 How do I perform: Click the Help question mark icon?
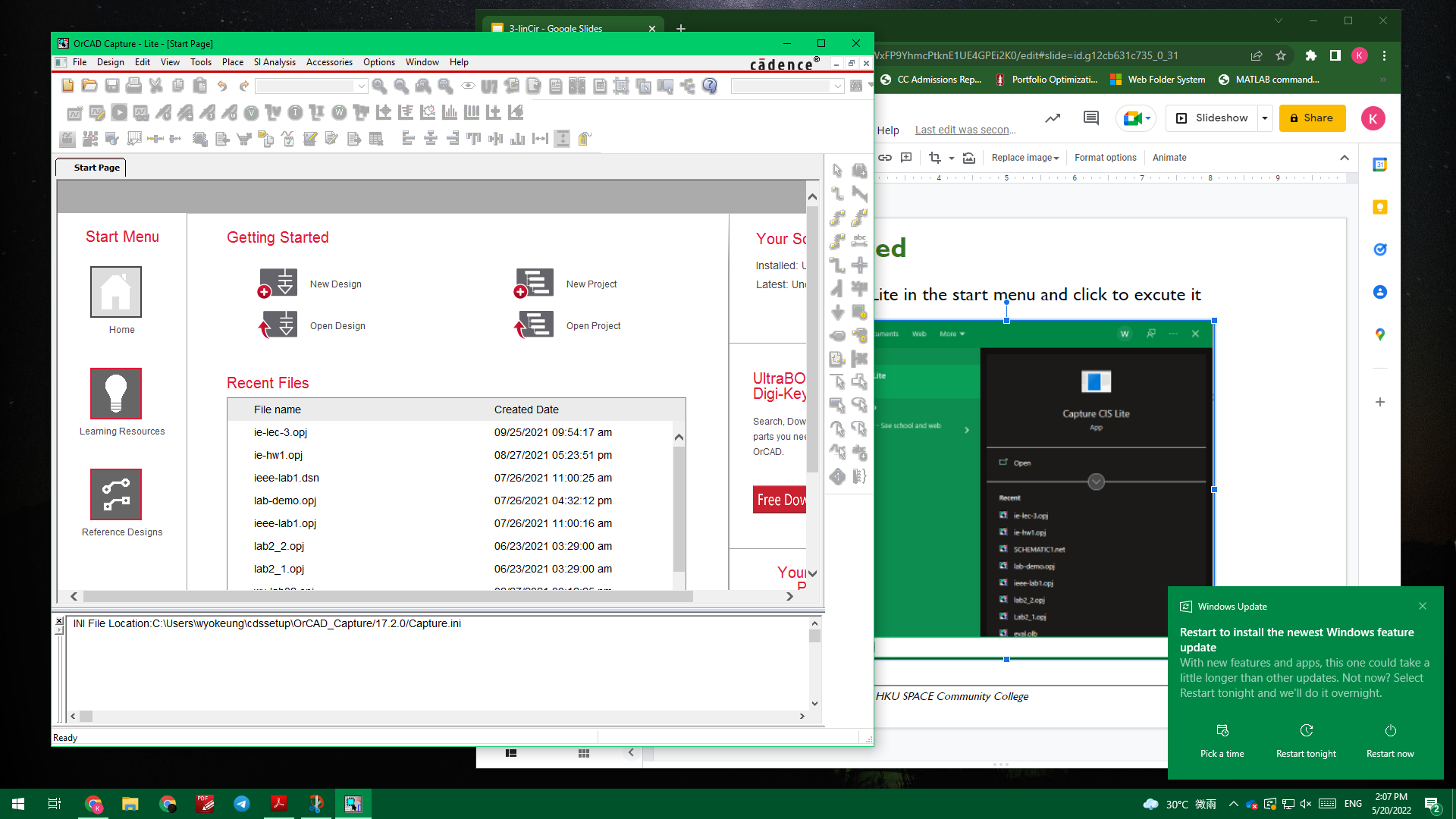pos(710,86)
